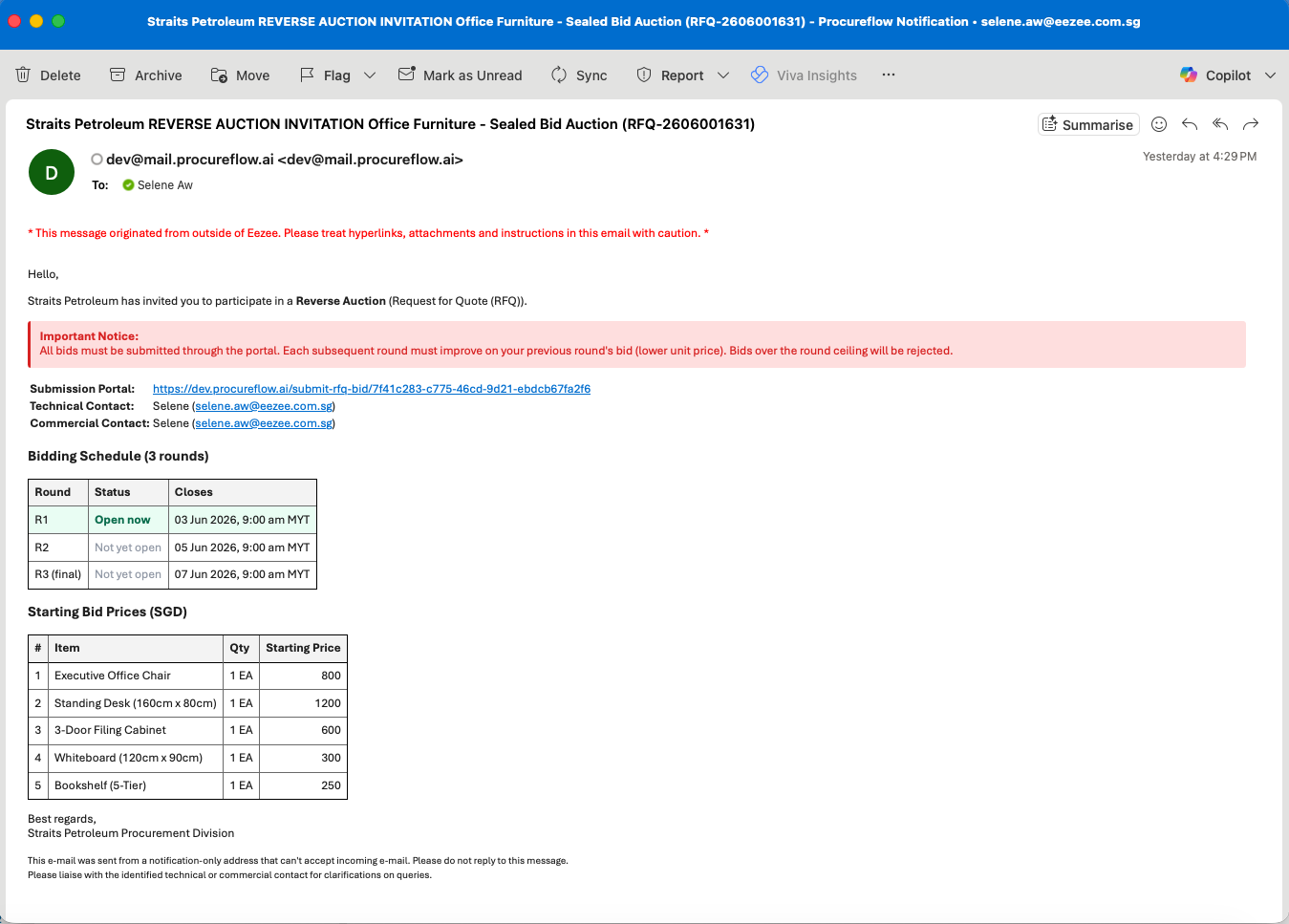
Task: Minimize window with yellow button
Action: coord(36,21)
